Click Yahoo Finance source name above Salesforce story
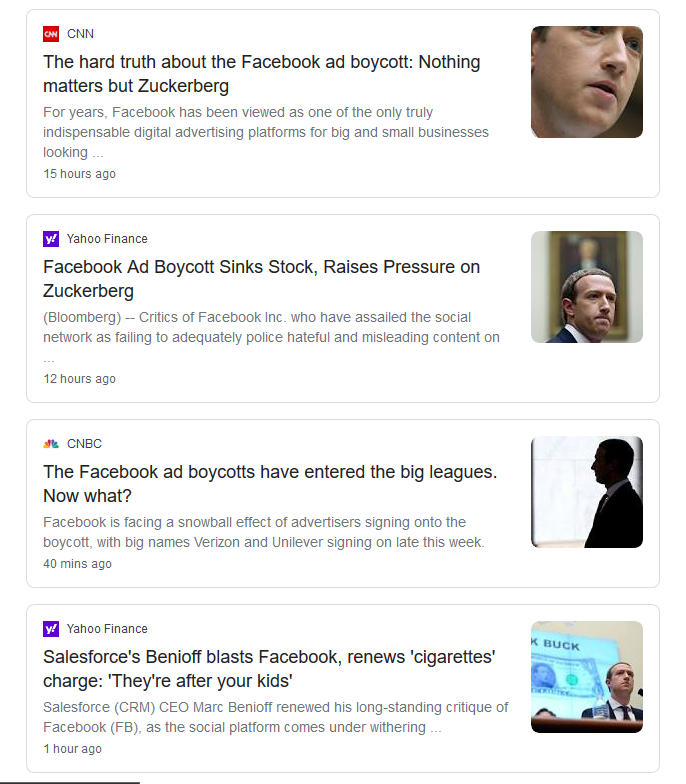Image resolution: width=686 pixels, height=784 pixels. [x=107, y=629]
